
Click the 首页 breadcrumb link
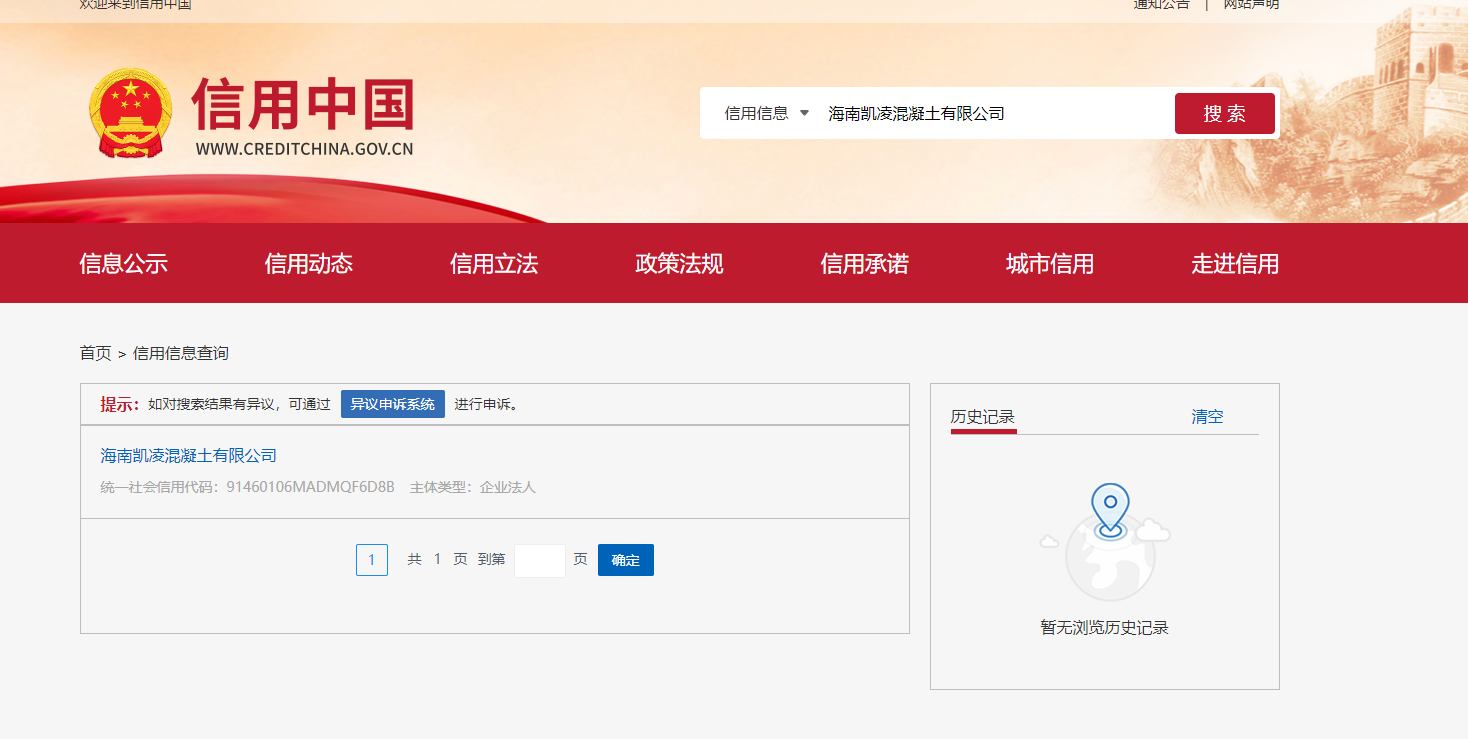(96, 353)
